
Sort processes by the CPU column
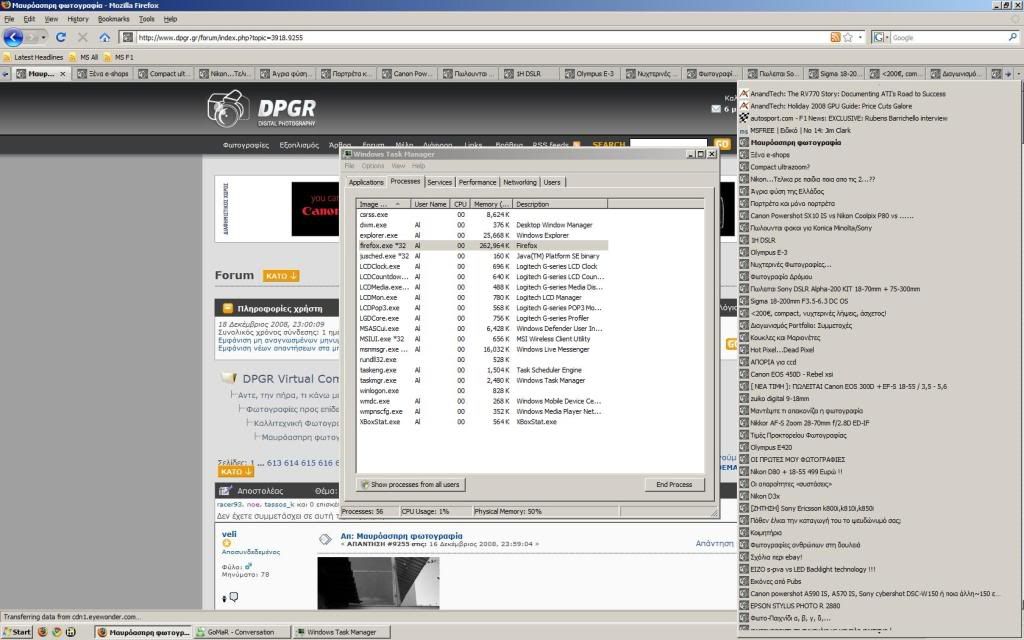coord(460,204)
